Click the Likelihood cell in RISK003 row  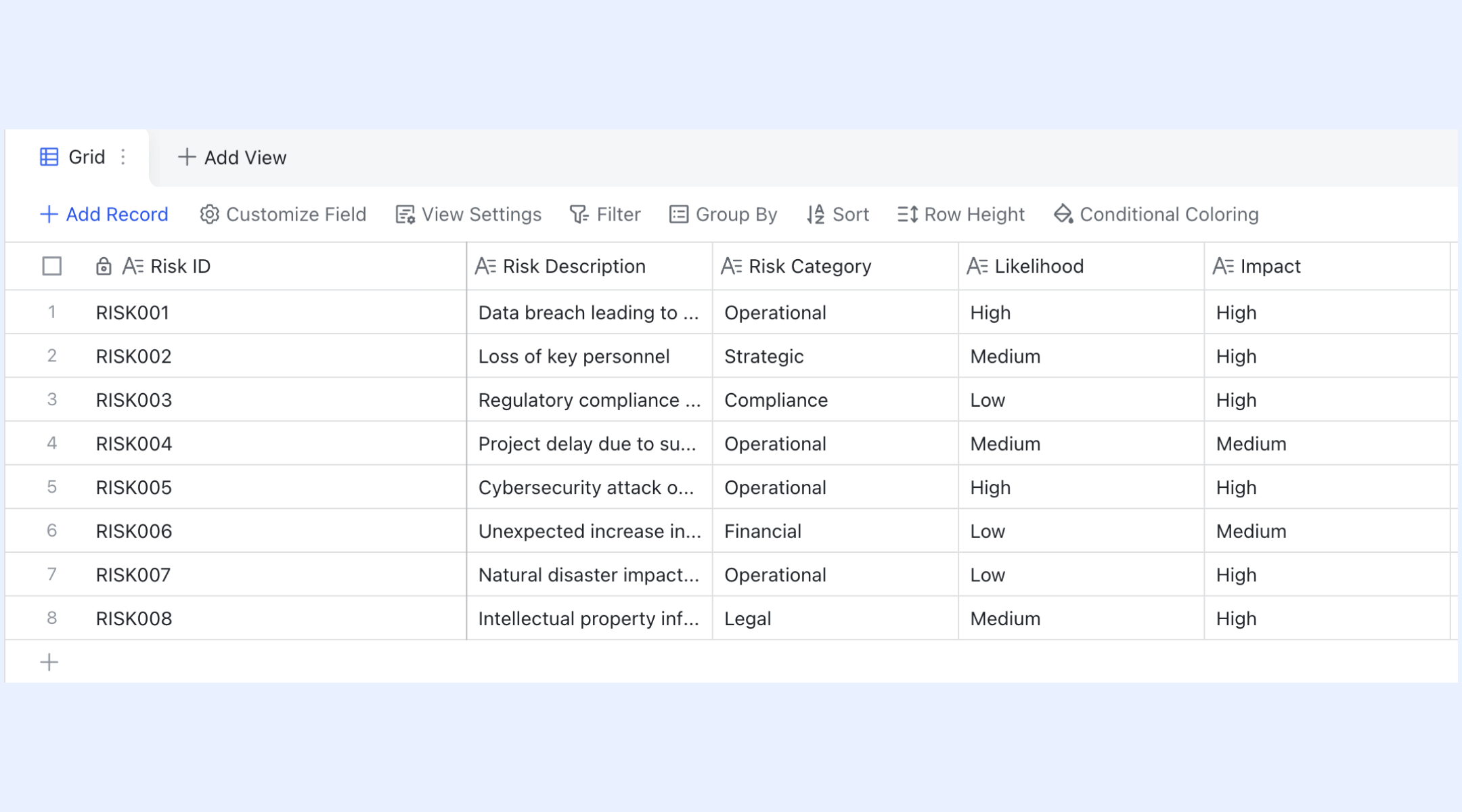1081,400
